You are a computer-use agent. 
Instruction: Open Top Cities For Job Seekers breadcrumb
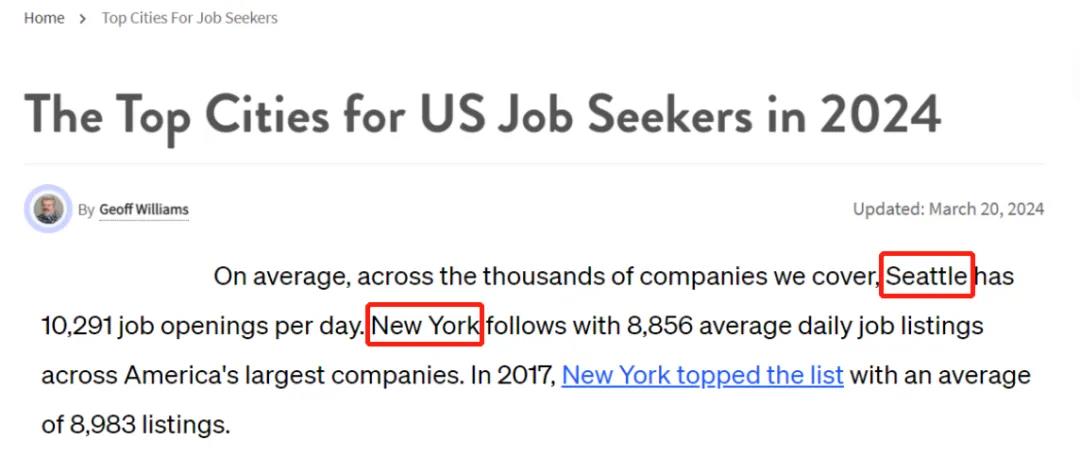point(189,19)
